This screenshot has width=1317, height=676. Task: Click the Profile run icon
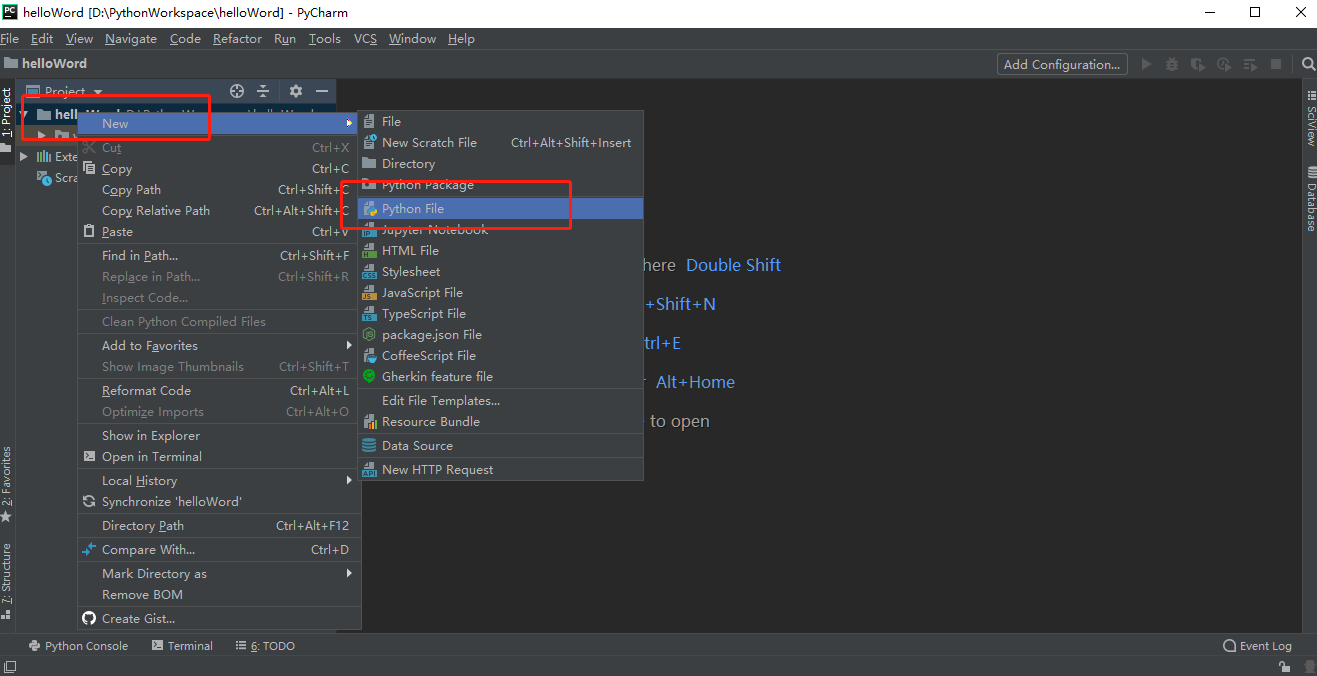(1224, 64)
